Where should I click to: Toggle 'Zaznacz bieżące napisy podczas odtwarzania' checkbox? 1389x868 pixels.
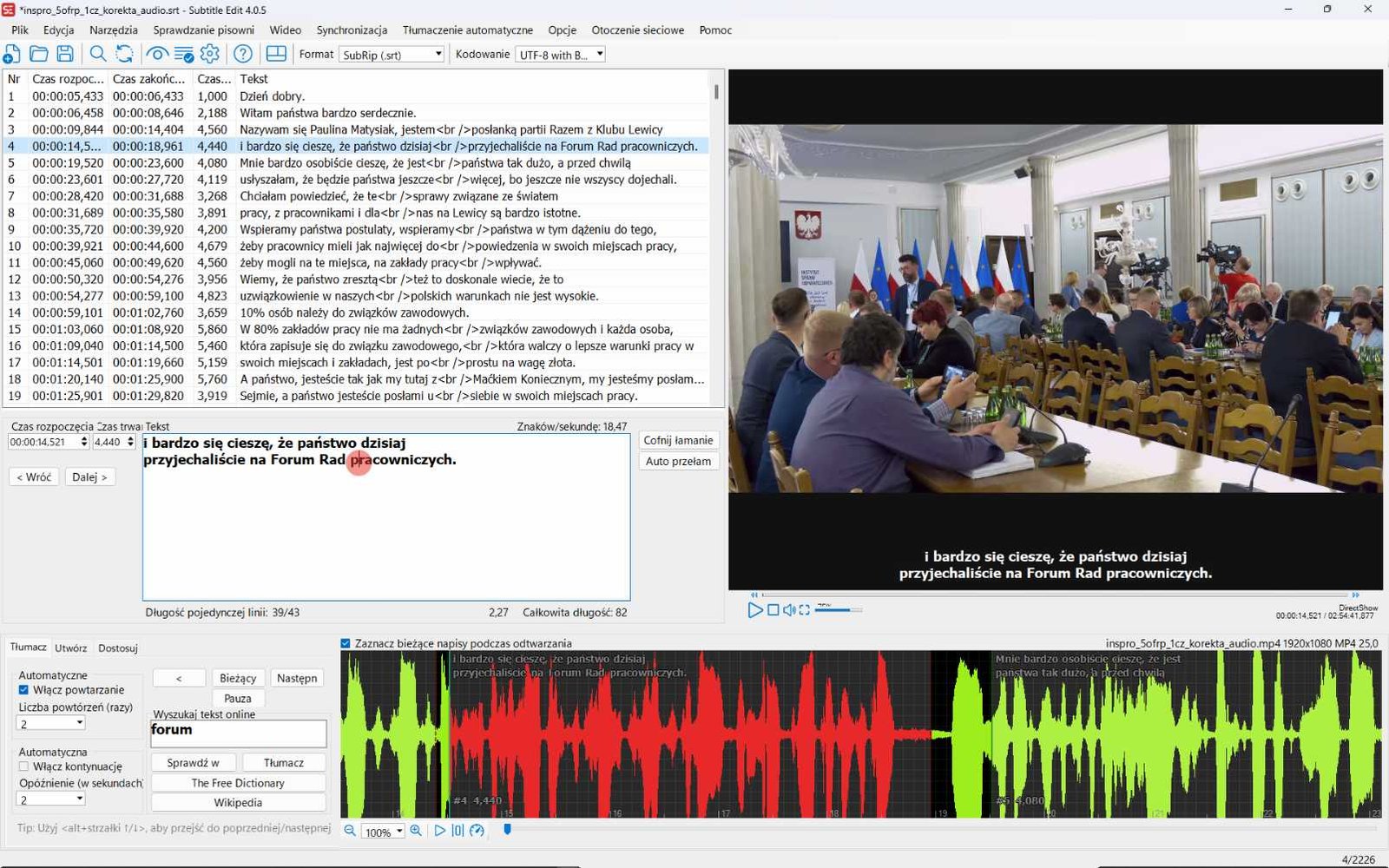(x=346, y=643)
